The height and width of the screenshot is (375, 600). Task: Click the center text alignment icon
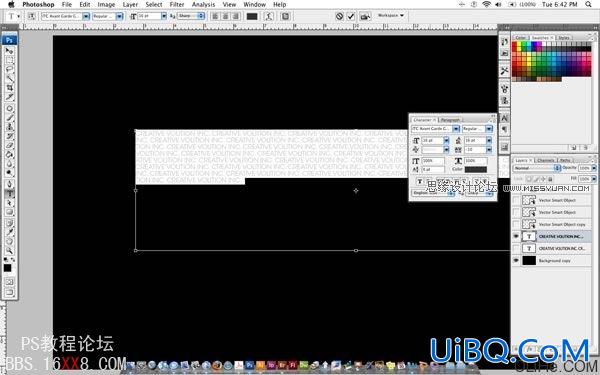(x=226, y=16)
